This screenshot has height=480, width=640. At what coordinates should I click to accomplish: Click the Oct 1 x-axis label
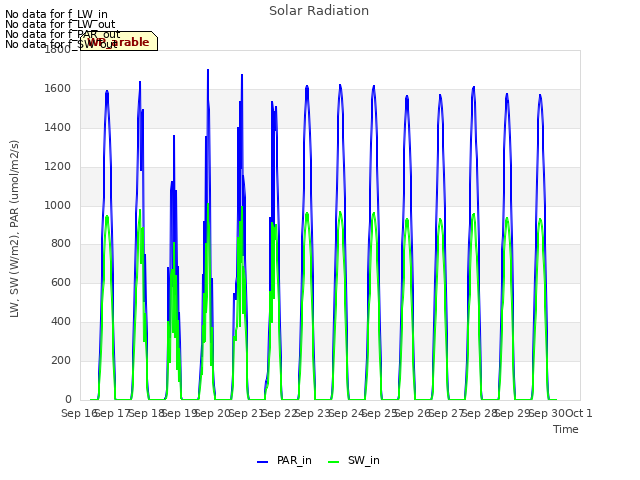pos(579,413)
